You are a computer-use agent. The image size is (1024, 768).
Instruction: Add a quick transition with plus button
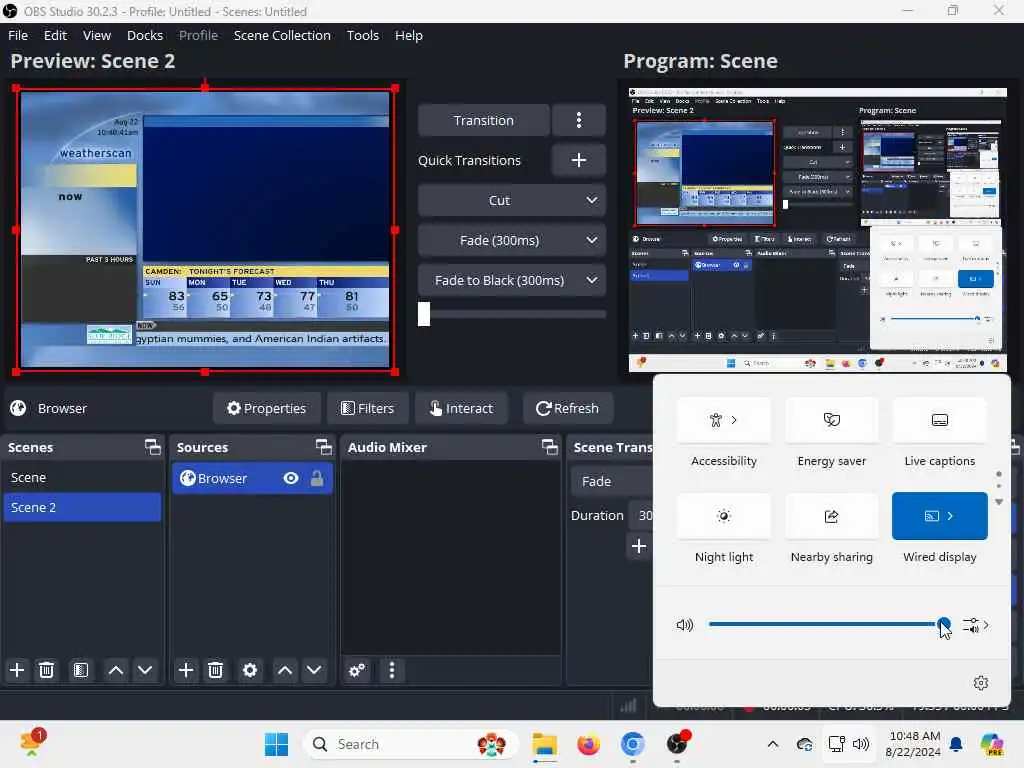(x=579, y=160)
